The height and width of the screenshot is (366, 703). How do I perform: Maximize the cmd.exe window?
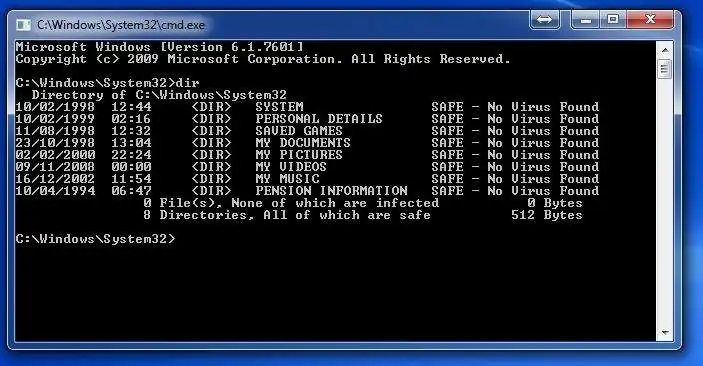(x=613, y=20)
